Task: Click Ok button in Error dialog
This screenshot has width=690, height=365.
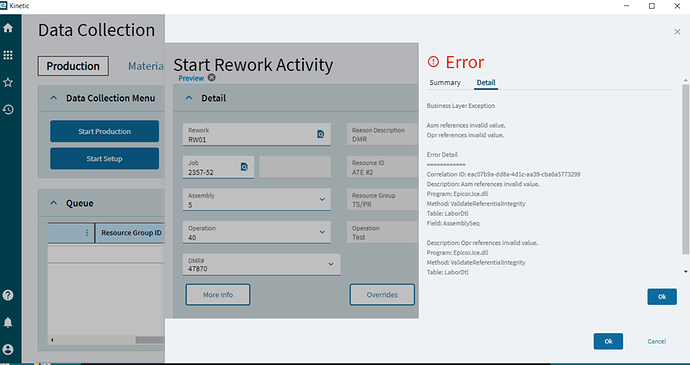Action: pyautogui.click(x=662, y=297)
